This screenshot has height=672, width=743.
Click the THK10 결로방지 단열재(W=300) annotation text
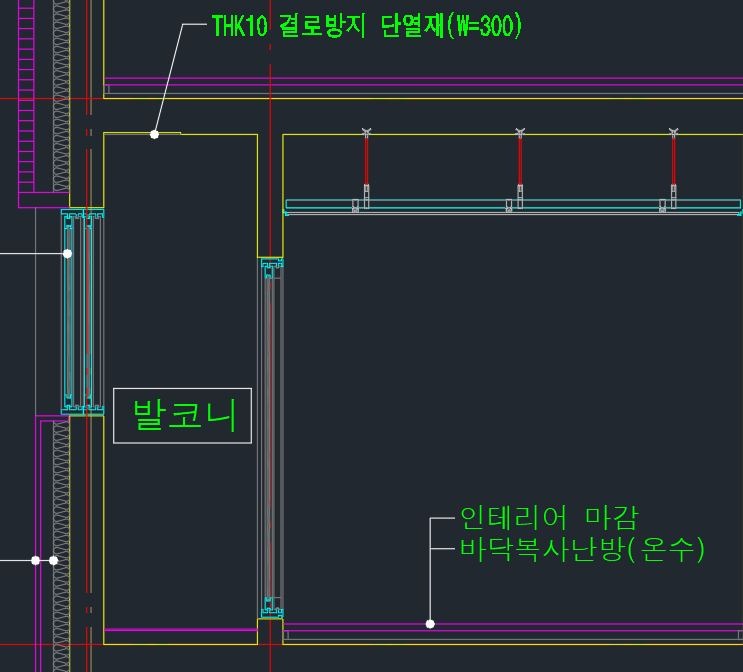pos(366,26)
